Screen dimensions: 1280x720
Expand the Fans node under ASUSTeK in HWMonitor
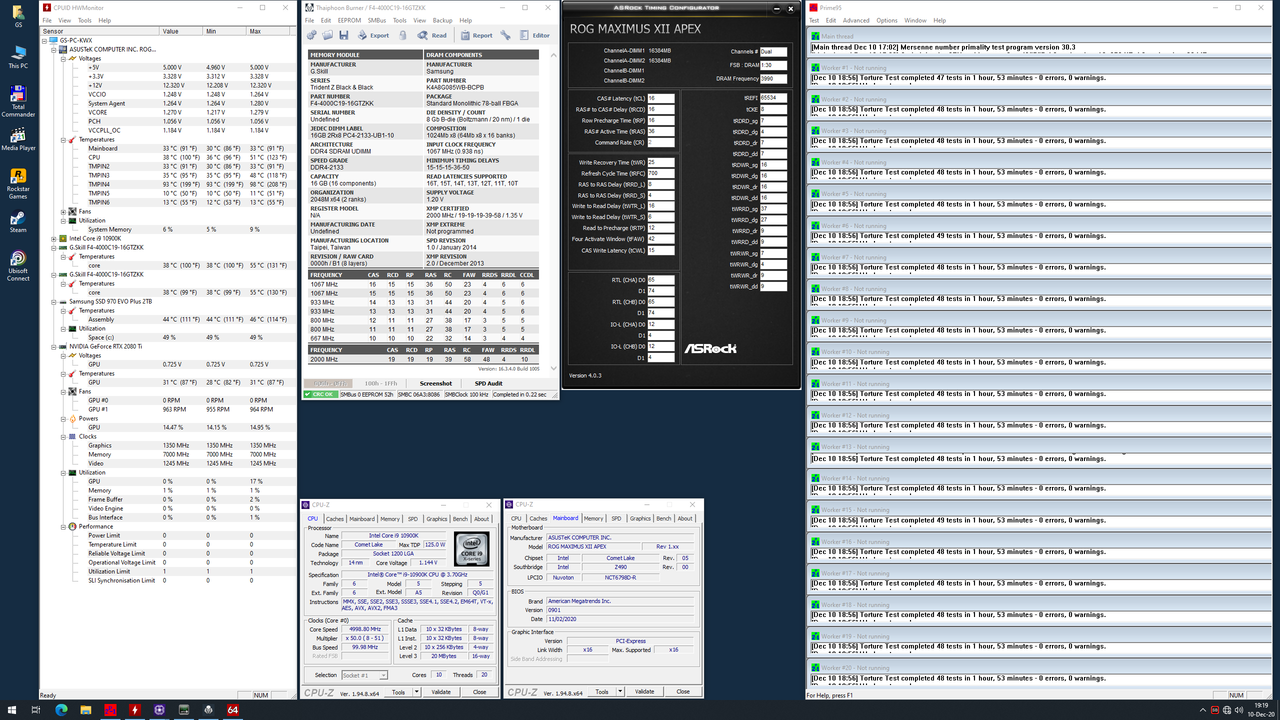[63, 211]
